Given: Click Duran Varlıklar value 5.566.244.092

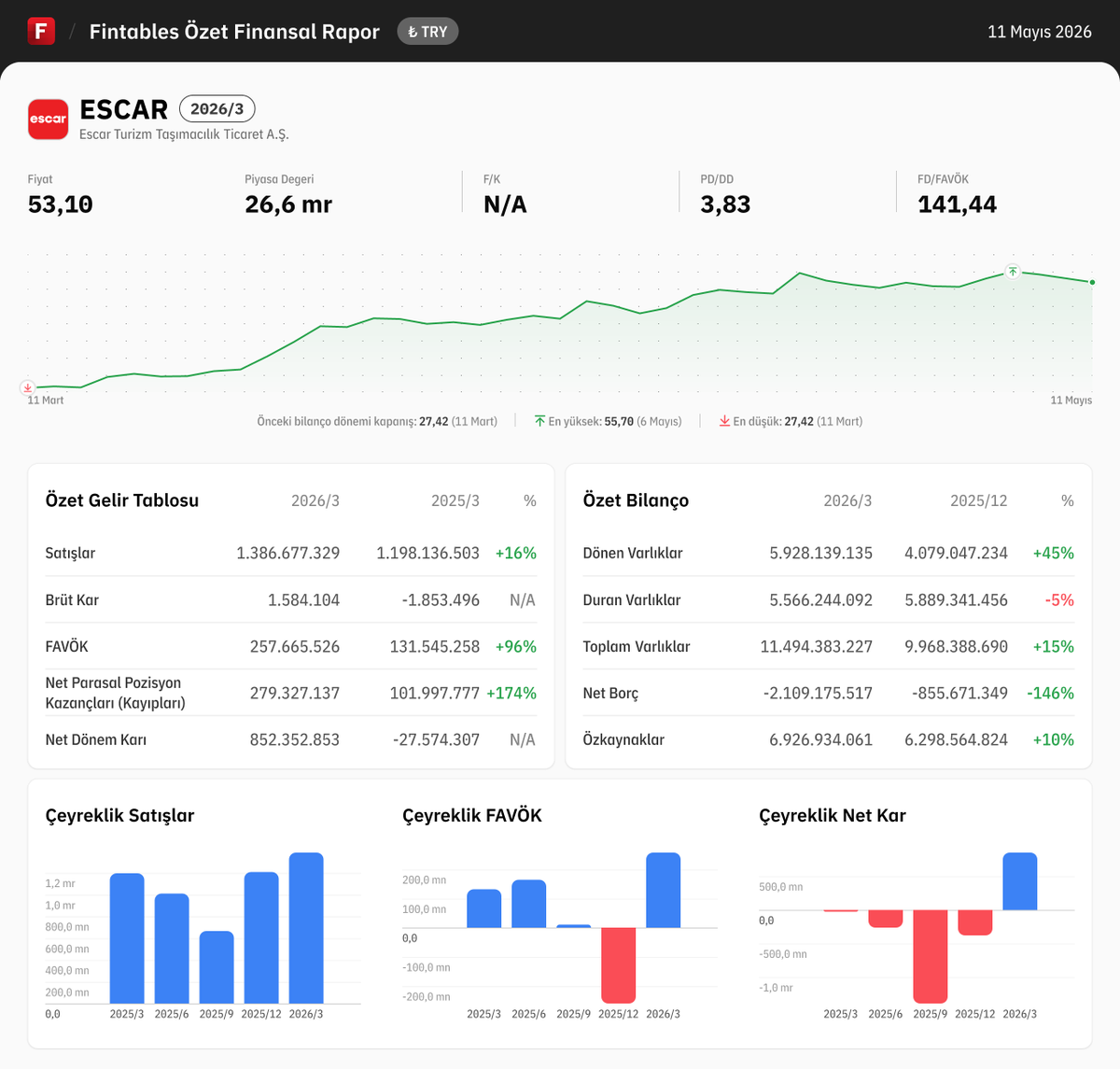Looking at the screenshot, I should point(821,599).
